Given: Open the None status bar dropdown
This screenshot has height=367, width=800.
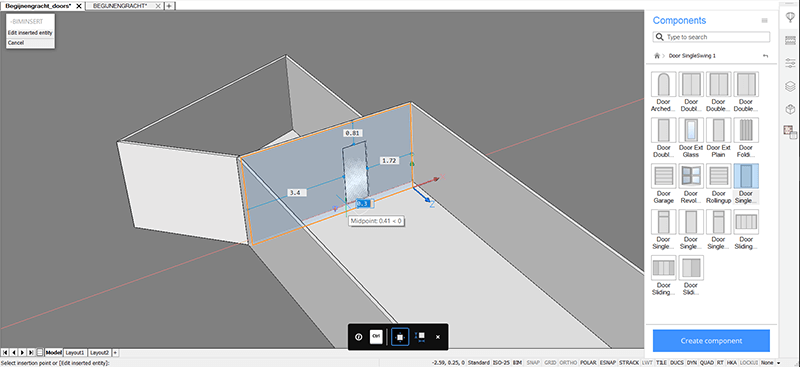Looking at the screenshot, I should point(767,362).
